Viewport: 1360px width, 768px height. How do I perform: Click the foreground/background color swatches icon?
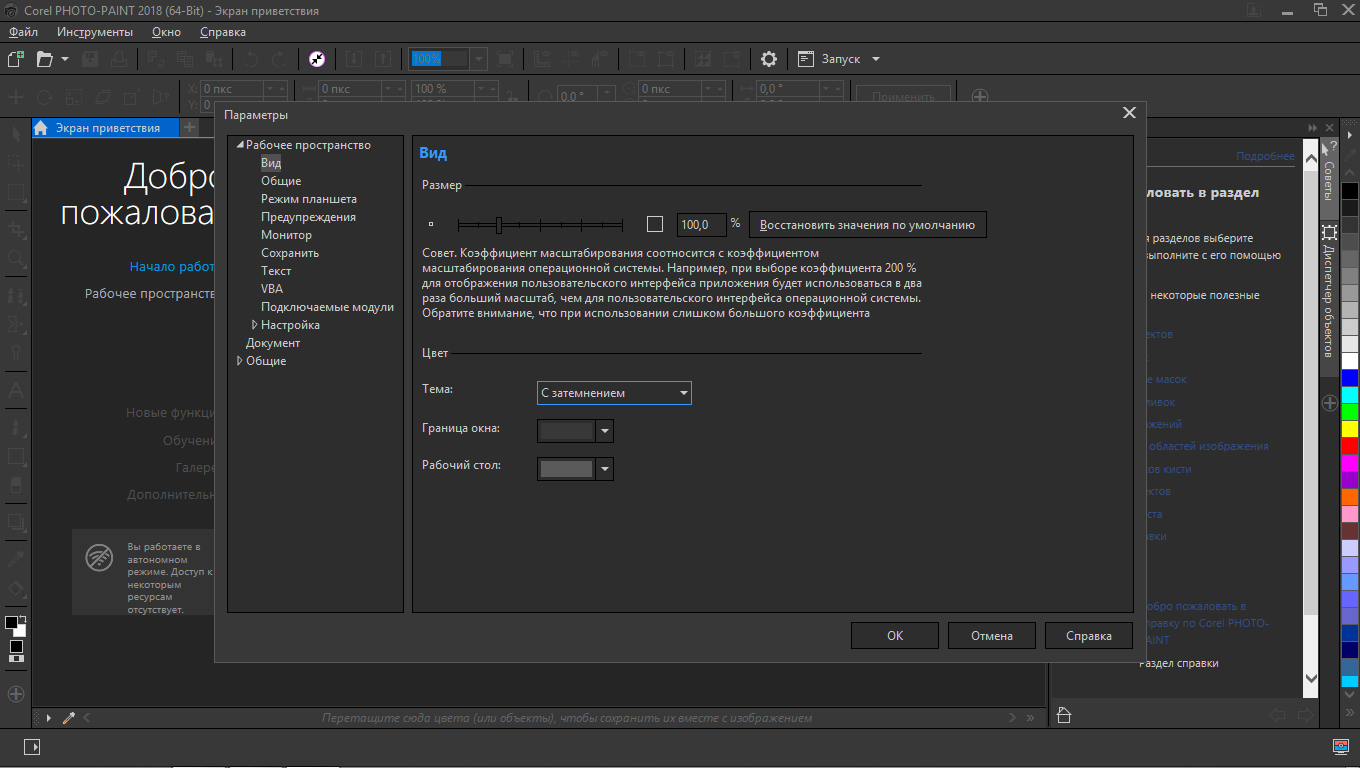(16, 627)
